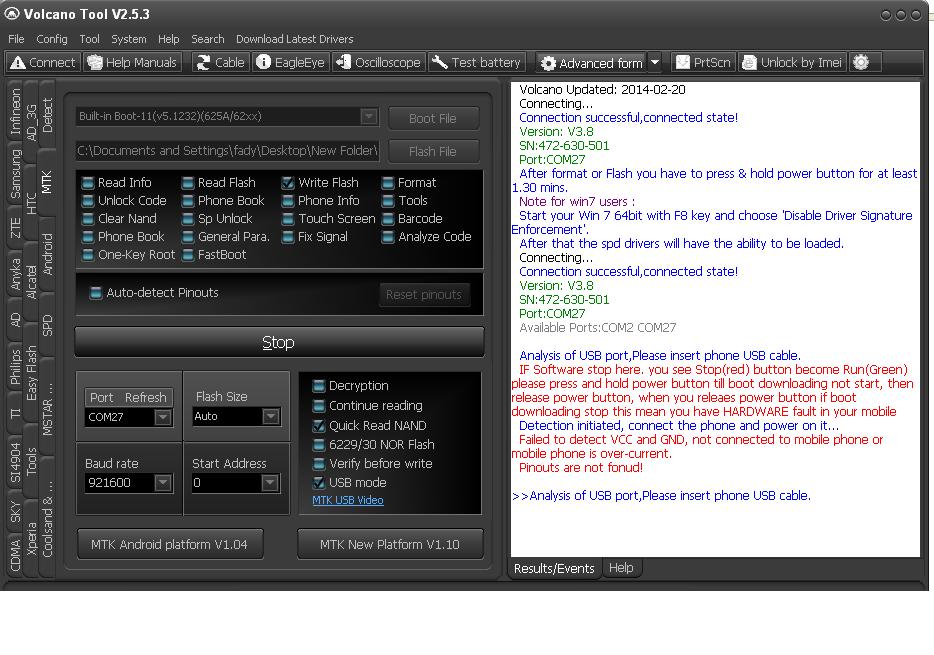Click the Reset pinouts button
The height and width of the screenshot is (655, 934).
(x=424, y=295)
